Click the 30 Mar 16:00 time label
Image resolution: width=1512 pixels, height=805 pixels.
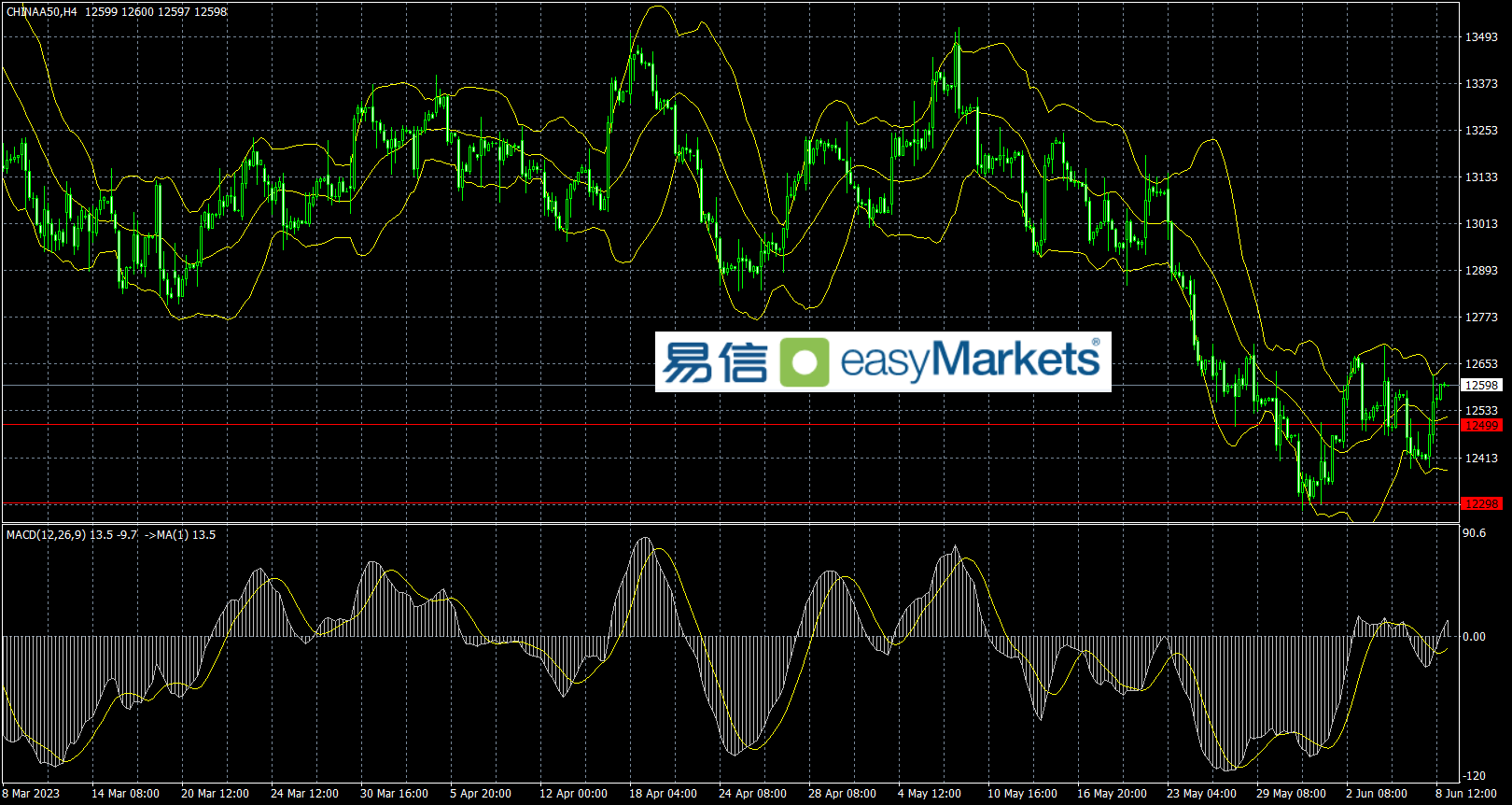394,794
